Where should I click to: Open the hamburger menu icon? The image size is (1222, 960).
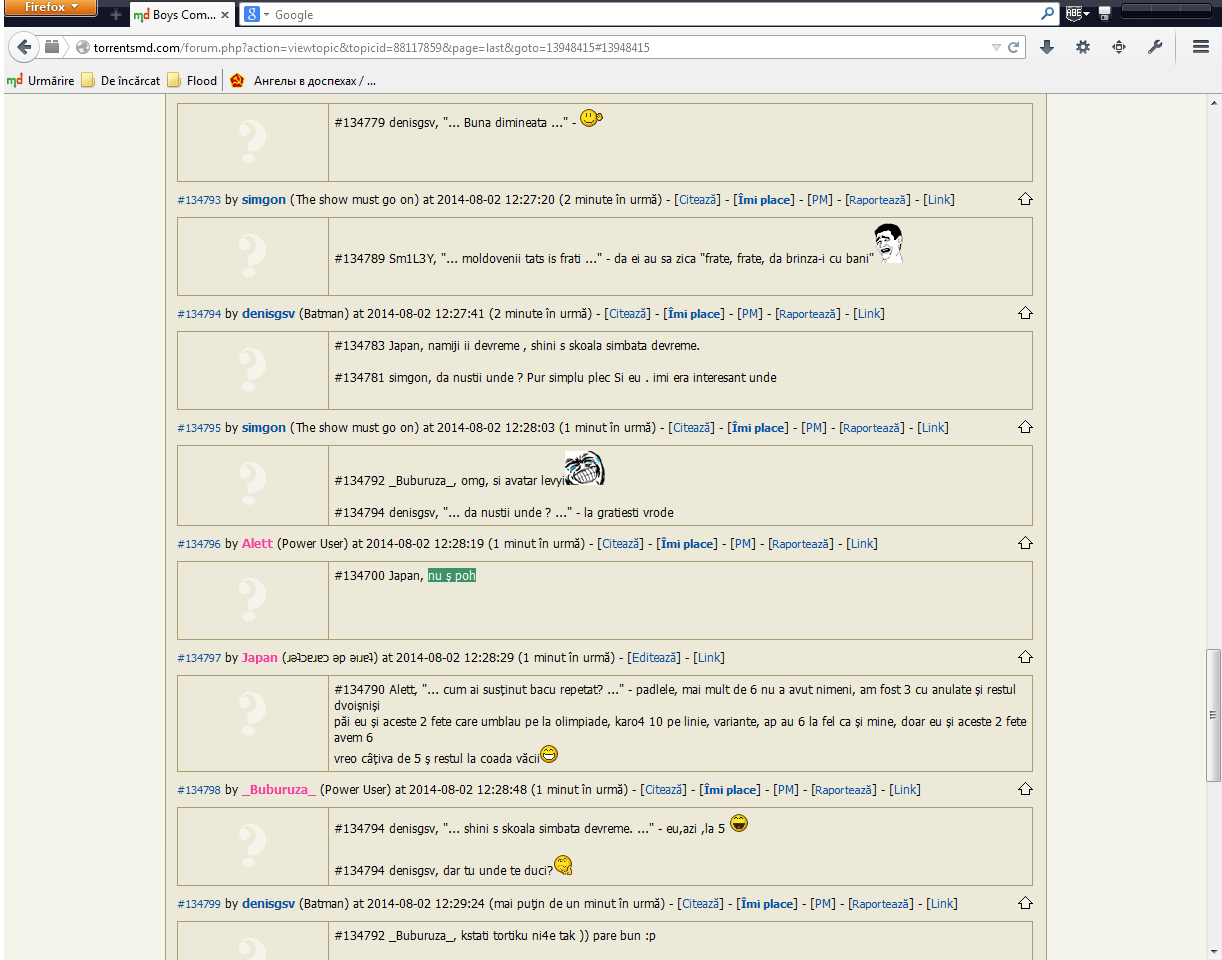(1201, 47)
